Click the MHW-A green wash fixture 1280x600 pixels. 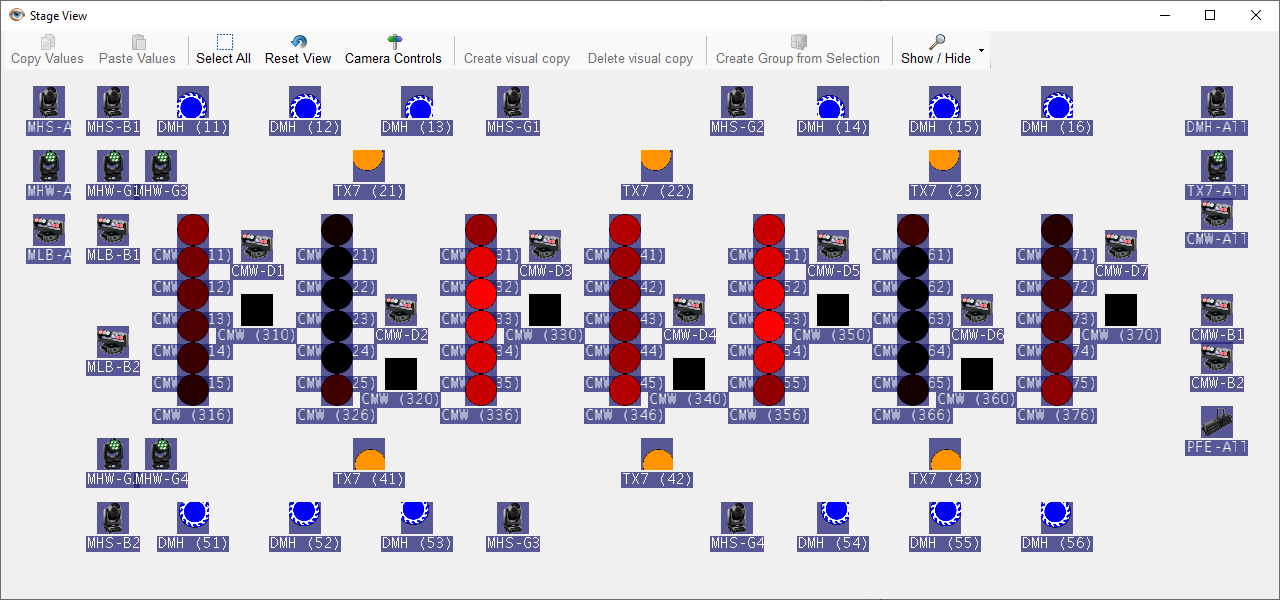pyautogui.click(x=49, y=166)
